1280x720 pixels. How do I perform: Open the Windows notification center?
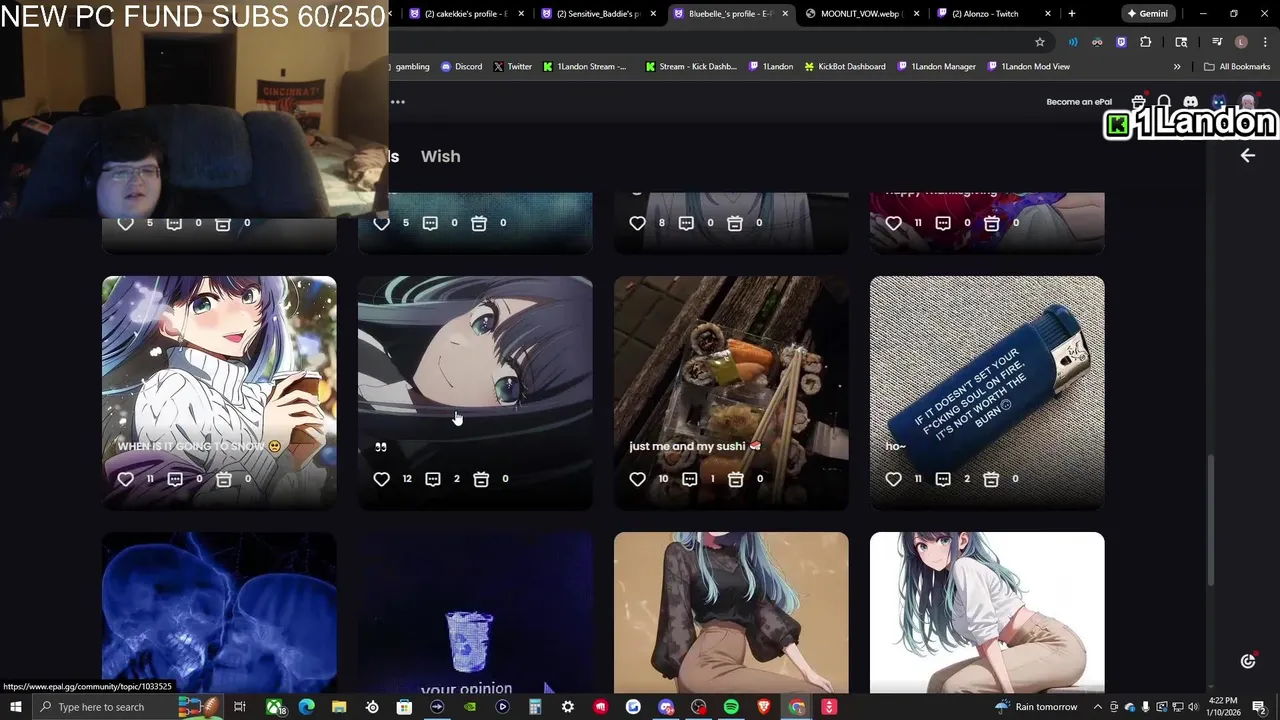[1259, 707]
